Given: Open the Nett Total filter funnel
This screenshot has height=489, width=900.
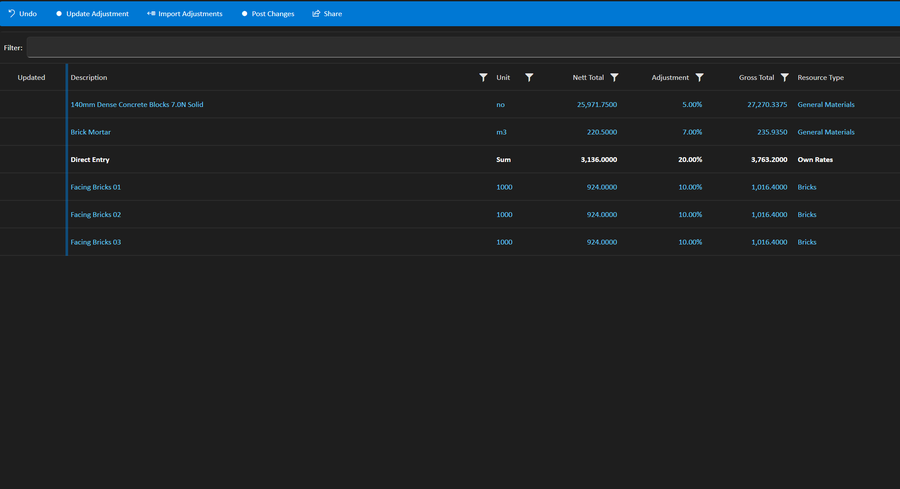Looking at the screenshot, I should 614,77.
